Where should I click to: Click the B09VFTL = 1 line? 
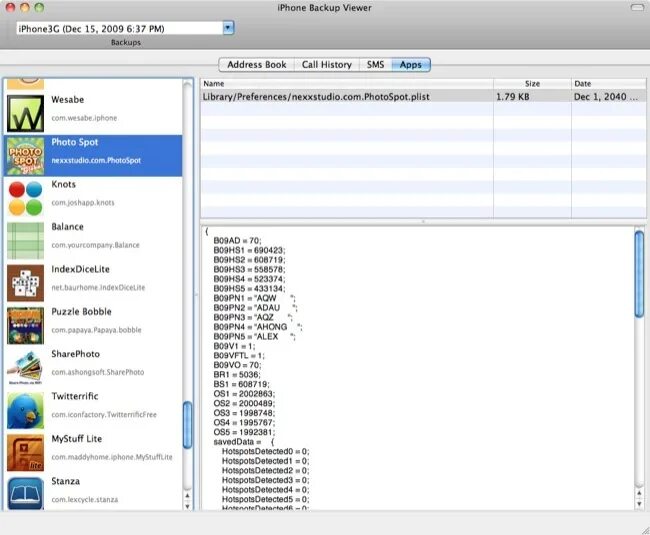point(239,356)
